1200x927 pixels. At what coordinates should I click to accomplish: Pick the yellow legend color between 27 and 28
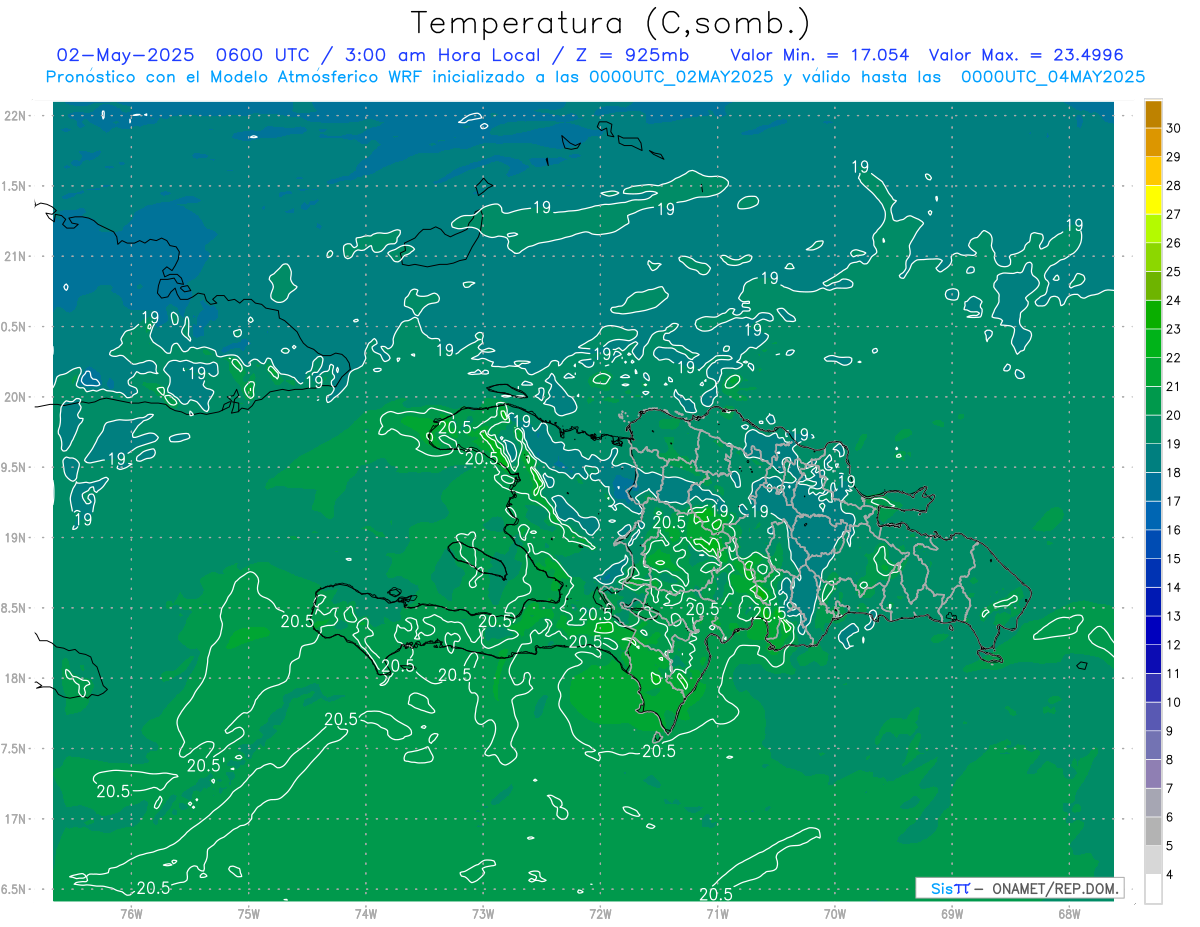(1153, 200)
